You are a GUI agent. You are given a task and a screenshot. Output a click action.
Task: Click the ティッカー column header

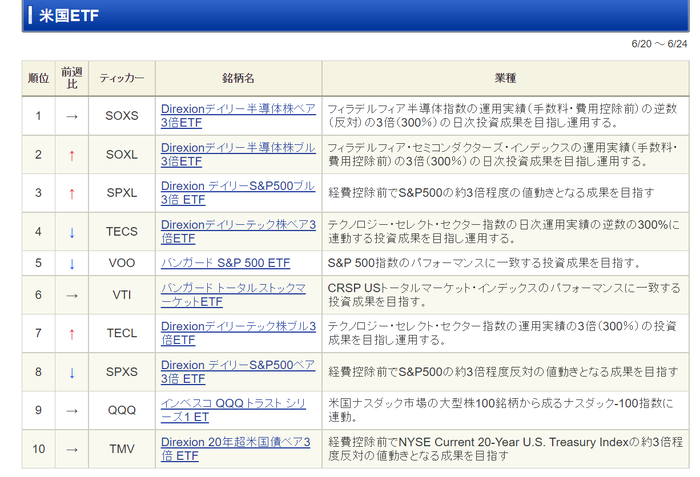122,78
